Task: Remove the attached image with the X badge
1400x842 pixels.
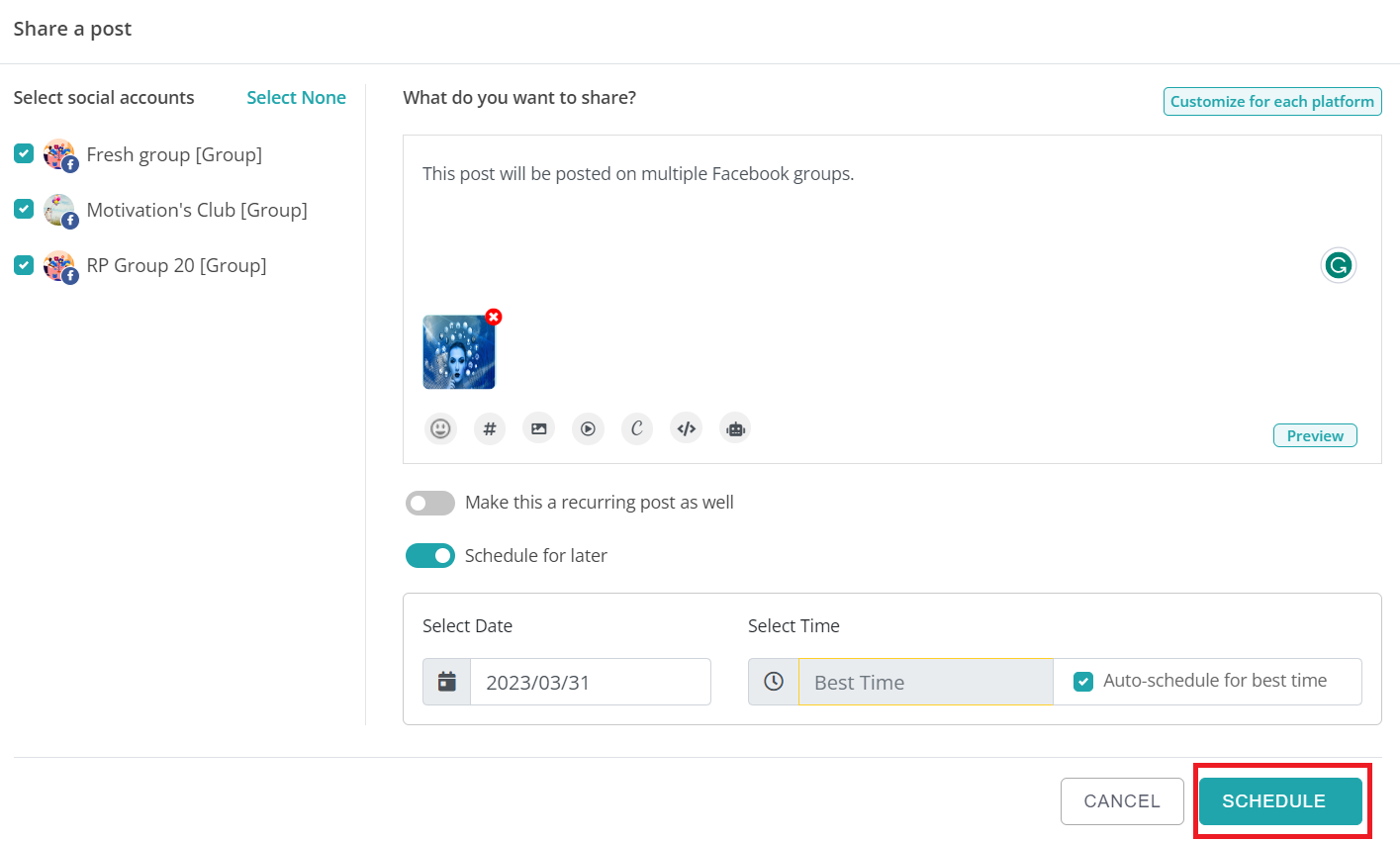Action: (x=493, y=317)
